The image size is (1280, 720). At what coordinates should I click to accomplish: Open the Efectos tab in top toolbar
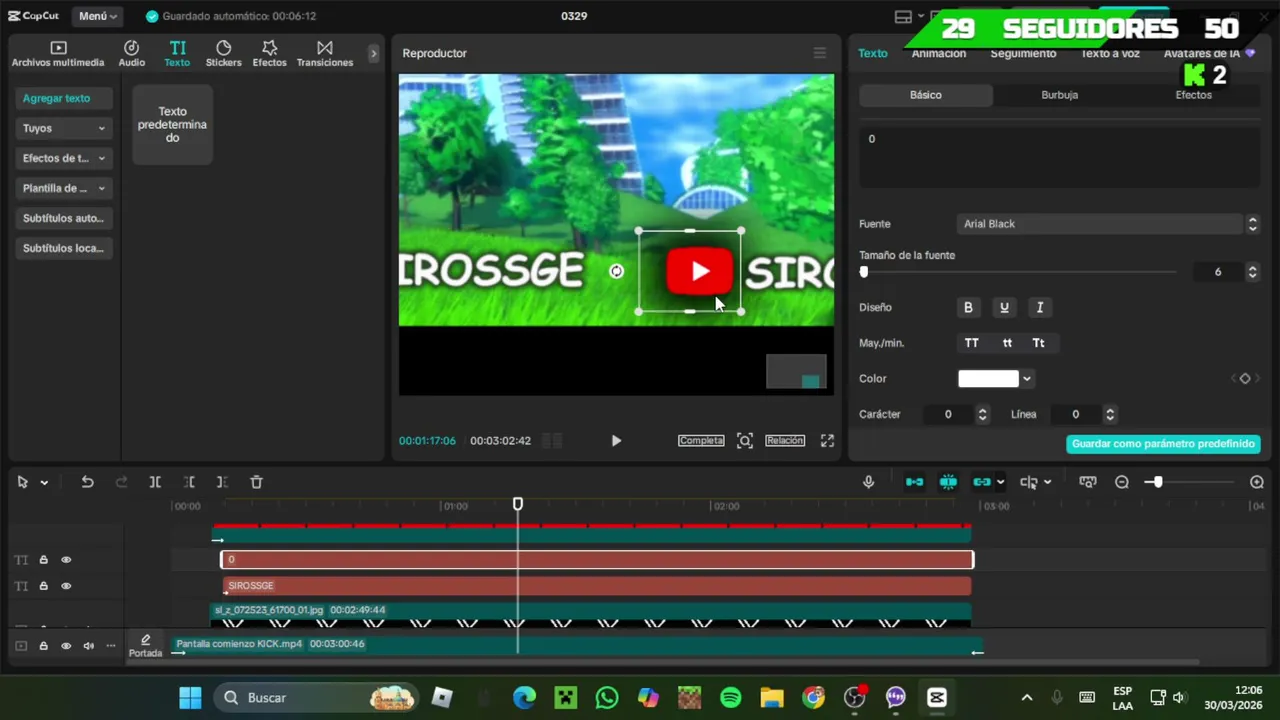click(269, 54)
